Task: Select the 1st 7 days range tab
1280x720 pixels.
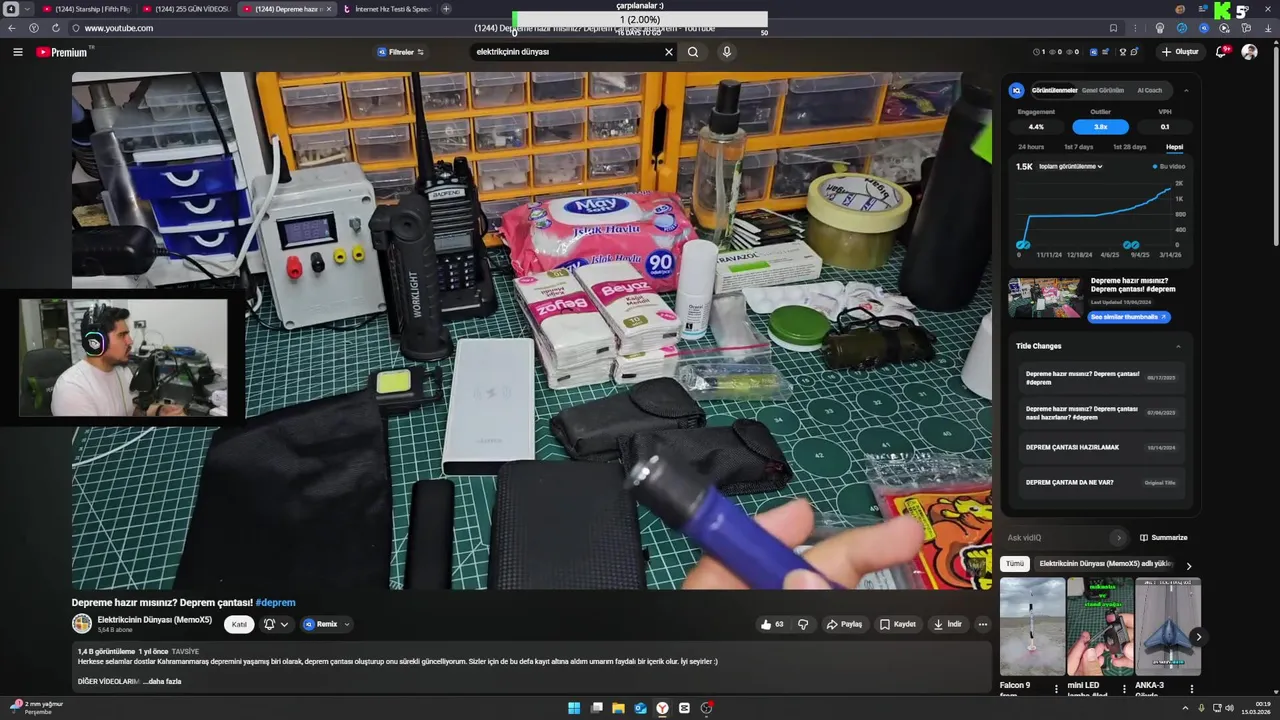Action: (1078, 147)
